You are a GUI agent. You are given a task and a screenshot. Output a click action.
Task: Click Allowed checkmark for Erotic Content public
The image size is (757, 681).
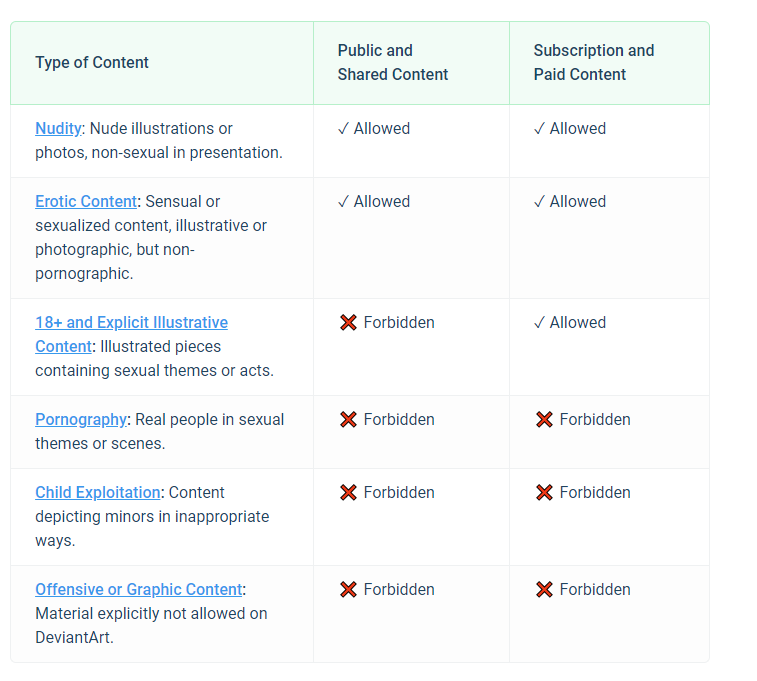343,202
